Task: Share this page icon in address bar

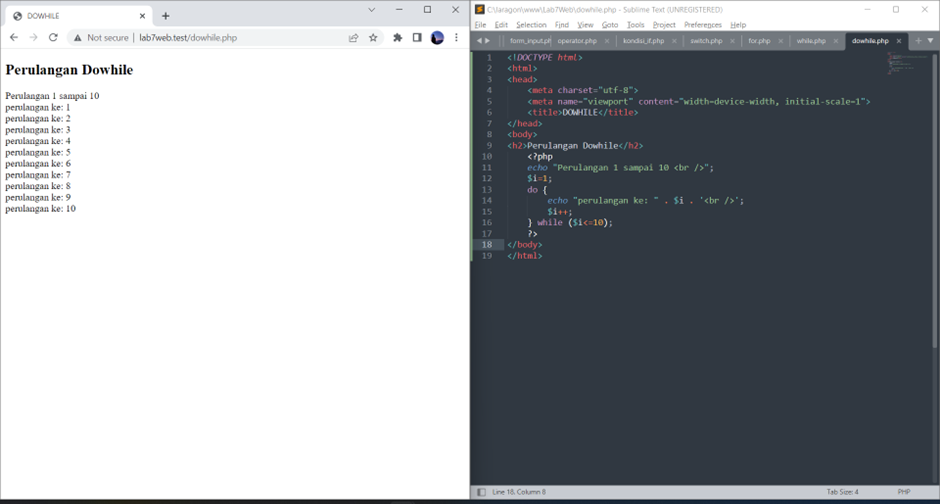Action: tap(354, 38)
